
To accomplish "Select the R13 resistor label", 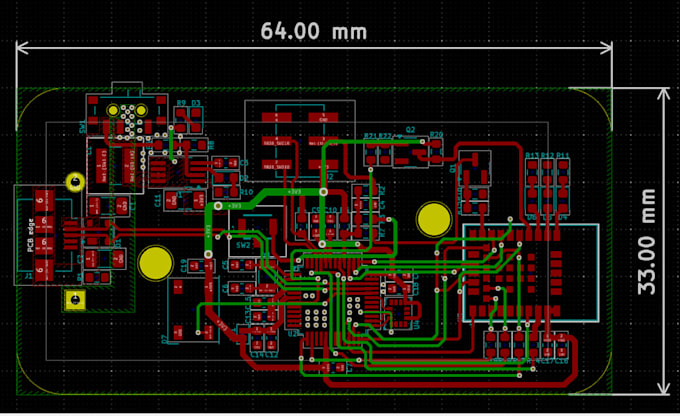I will point(532,155).
